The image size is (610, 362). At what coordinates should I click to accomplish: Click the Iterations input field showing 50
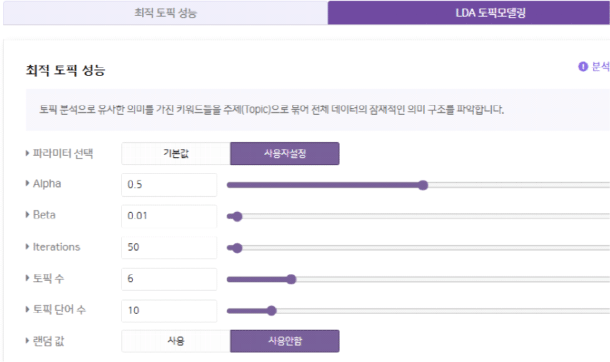169,247
